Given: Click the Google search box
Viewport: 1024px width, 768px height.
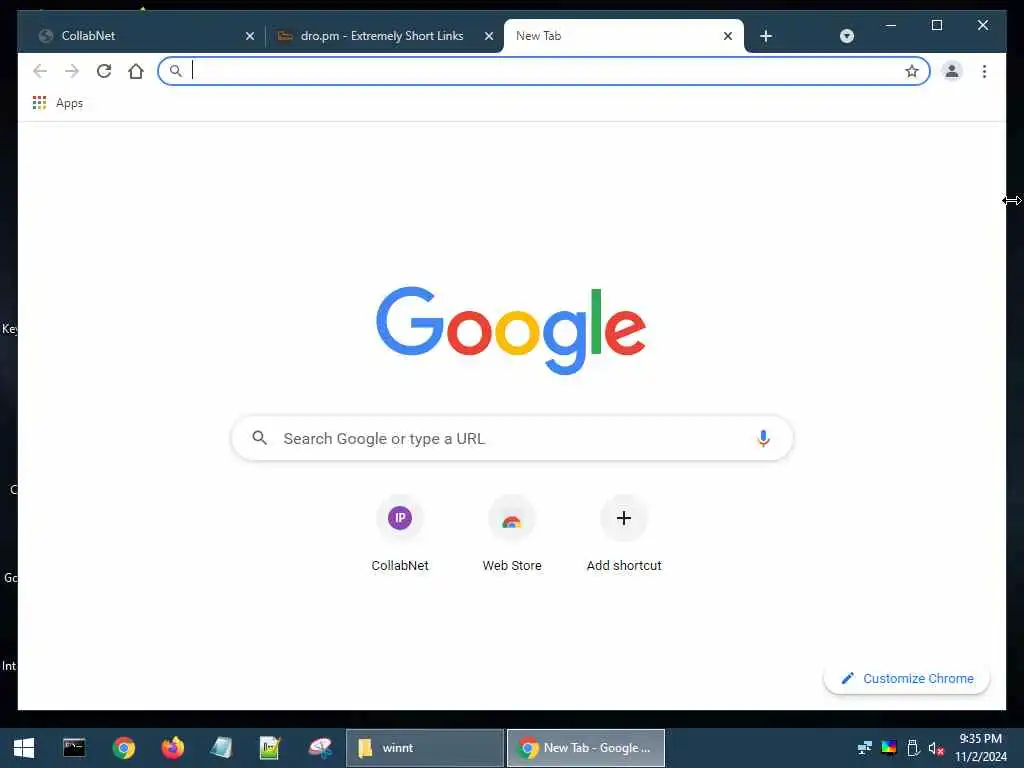Looking at the screenshot, I should (512, 438).
